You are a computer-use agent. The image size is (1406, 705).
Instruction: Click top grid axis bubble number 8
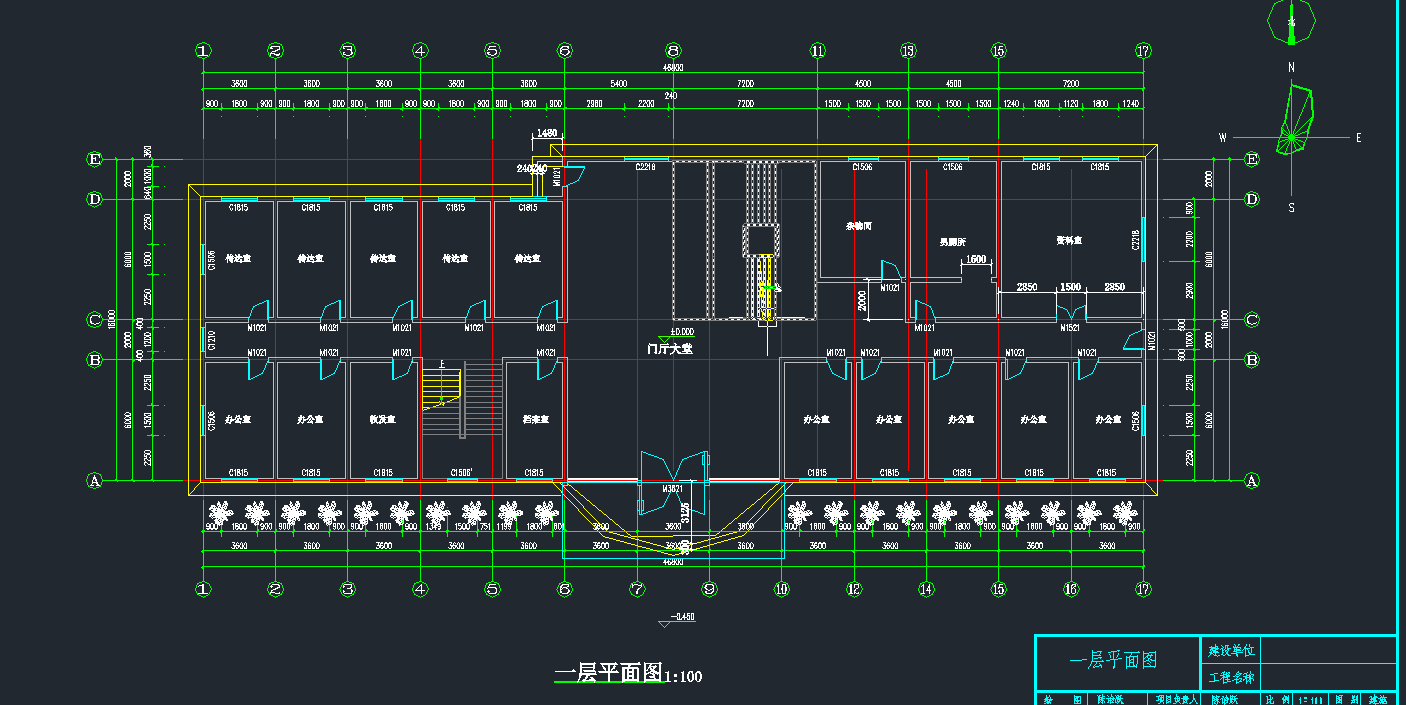click(x=673, y=51)
